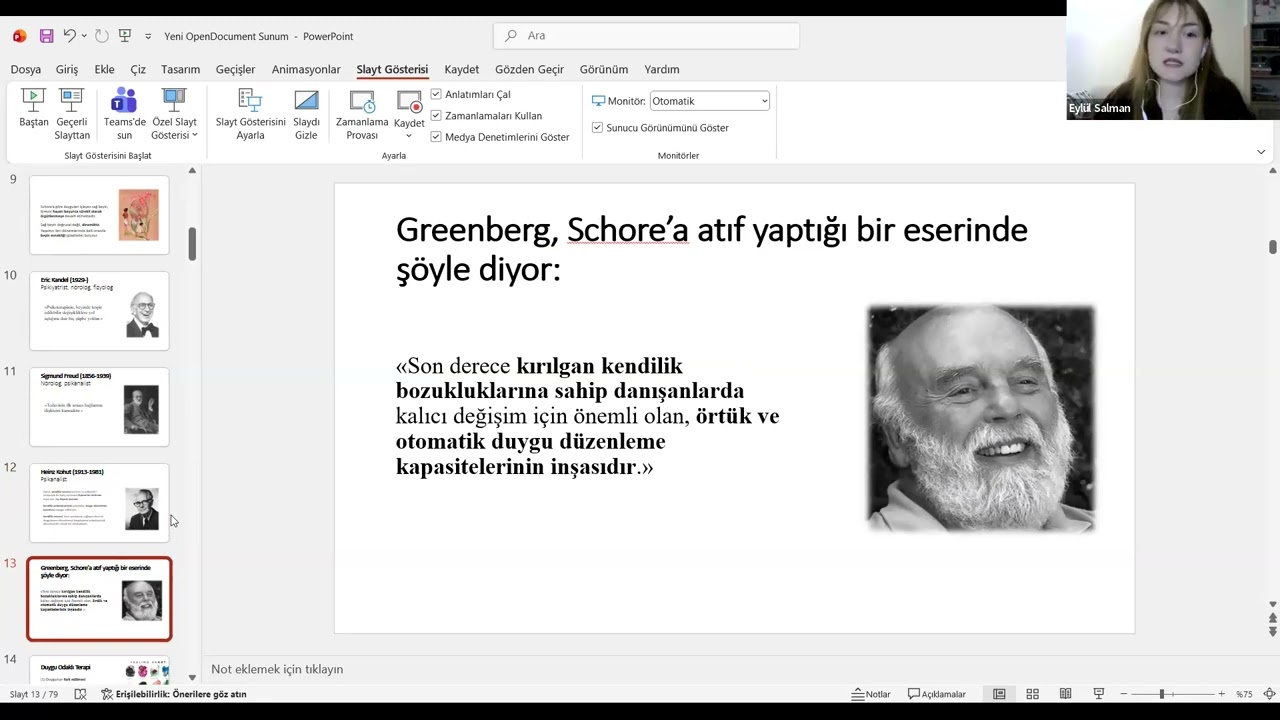Image resolution: width=1280 pixels, height=720 pixels.
Task: Switch to the Giriş tab
Action: [x=67, y=69]
